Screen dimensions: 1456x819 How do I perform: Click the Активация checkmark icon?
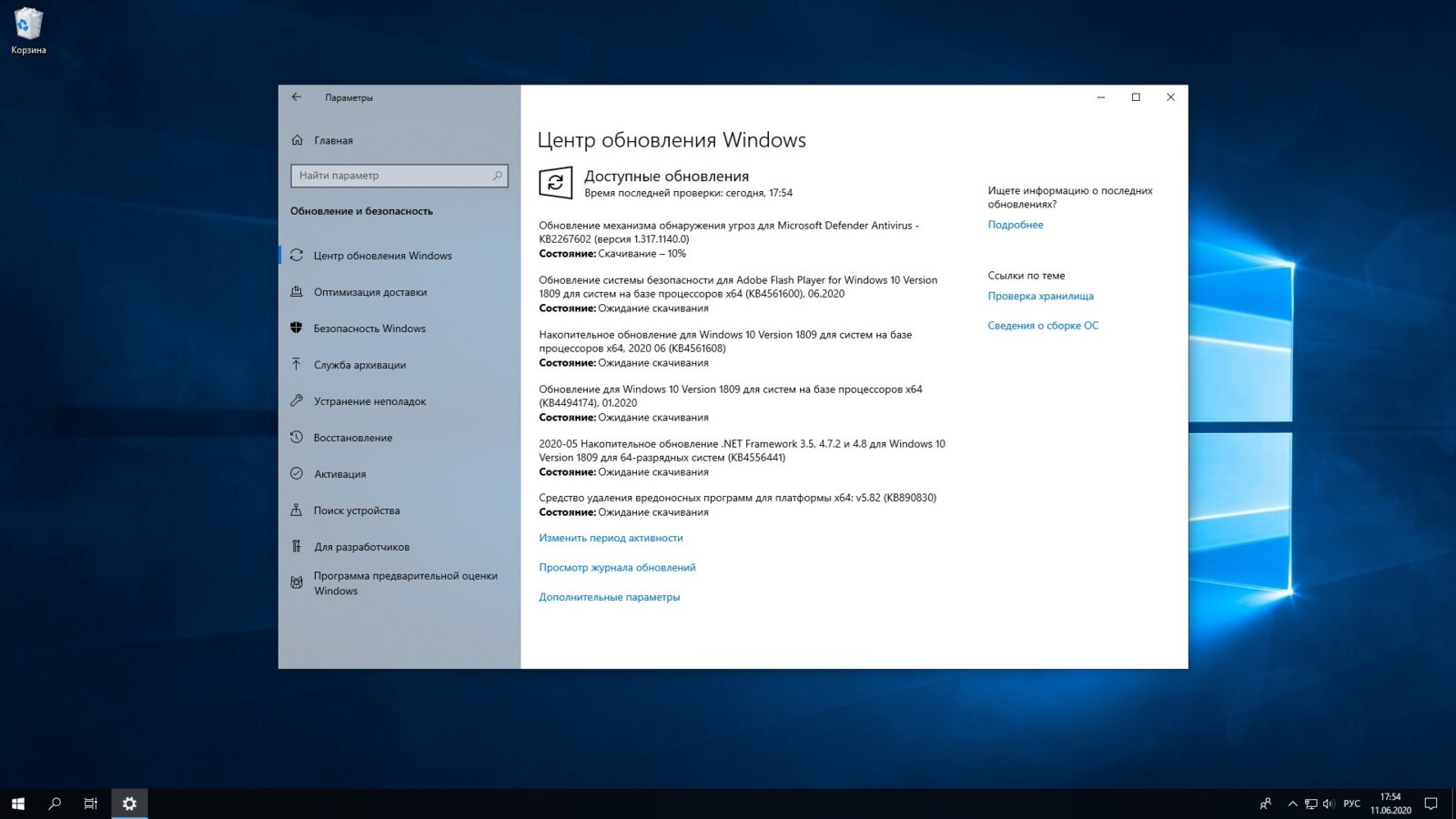(297, 474)
